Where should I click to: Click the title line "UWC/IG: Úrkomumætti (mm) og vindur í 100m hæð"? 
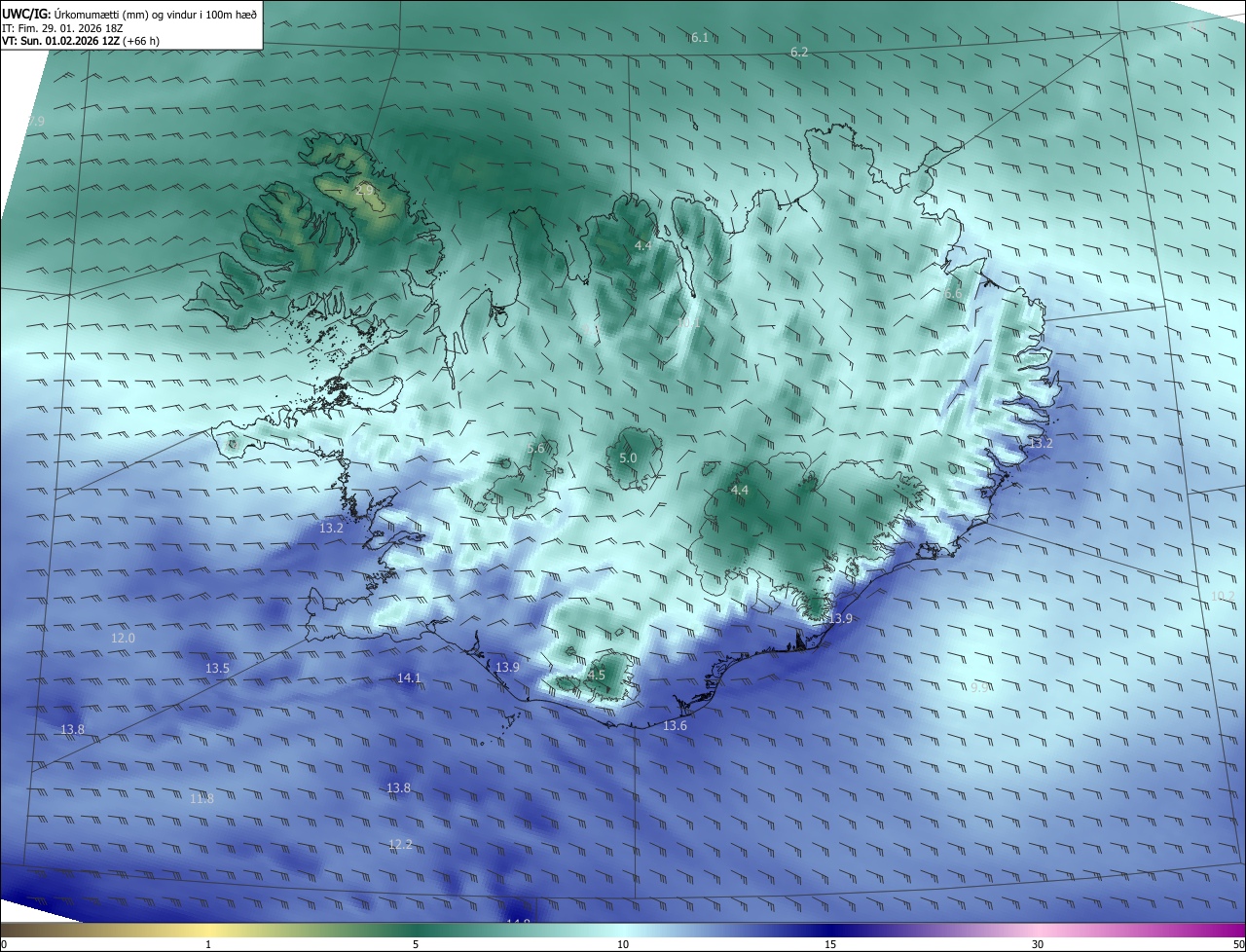129,13
